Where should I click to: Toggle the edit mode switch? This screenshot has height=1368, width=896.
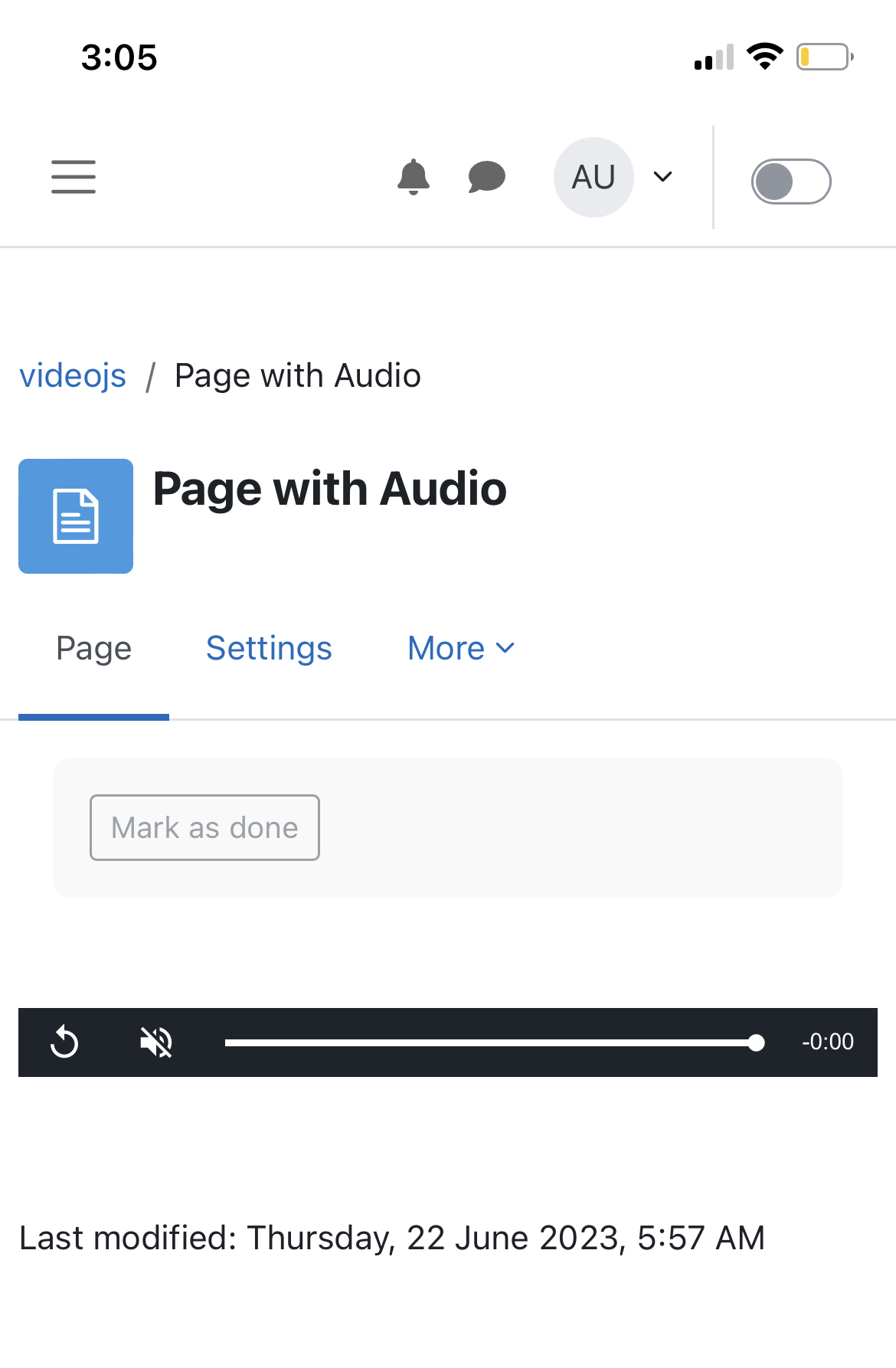point(791,182)
